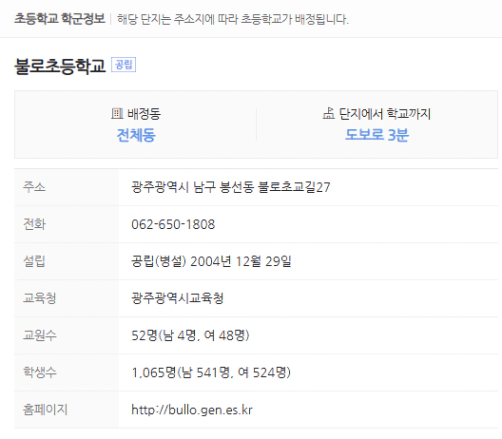Click the 교원수 row label
This screenshot has width=502, height=439.
pos(39,335)
